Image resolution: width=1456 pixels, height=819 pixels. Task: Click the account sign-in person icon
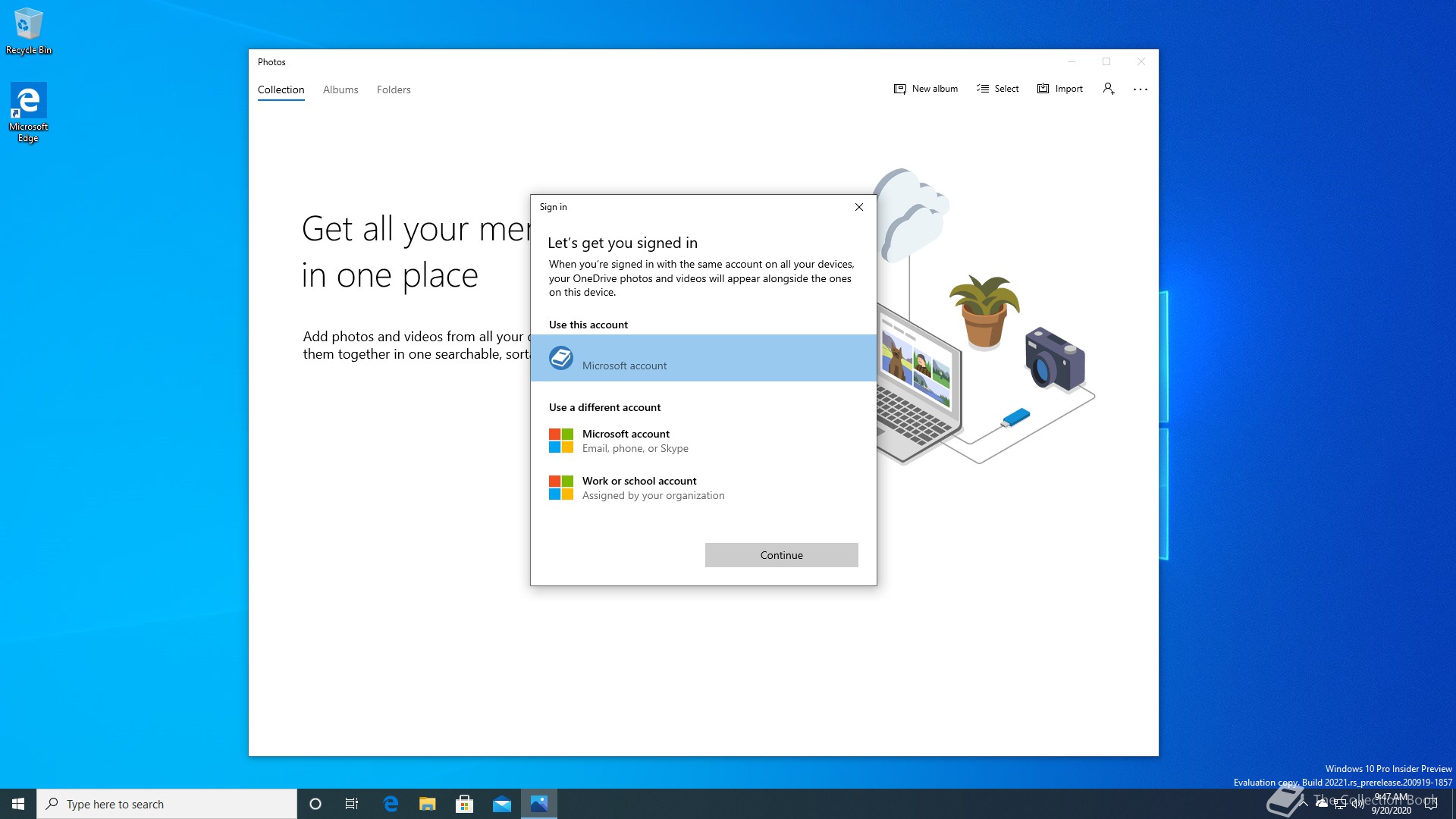point(1109,89)
